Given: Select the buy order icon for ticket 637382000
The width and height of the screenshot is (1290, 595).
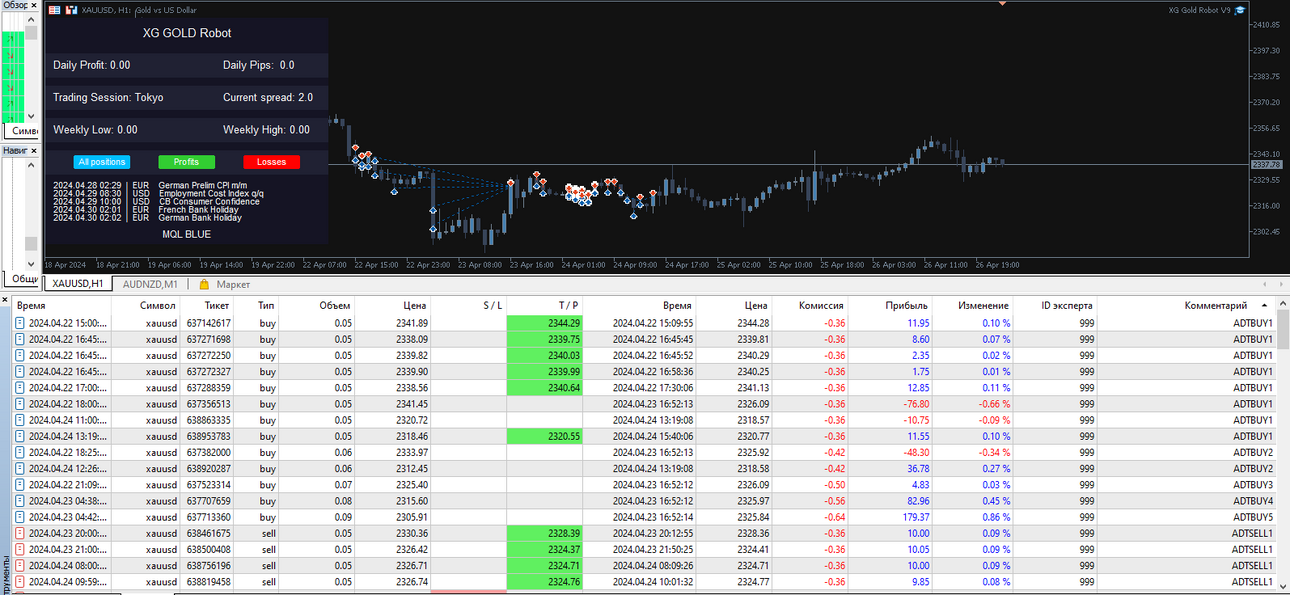Looking at the screenshot, I should coord(20,452).
